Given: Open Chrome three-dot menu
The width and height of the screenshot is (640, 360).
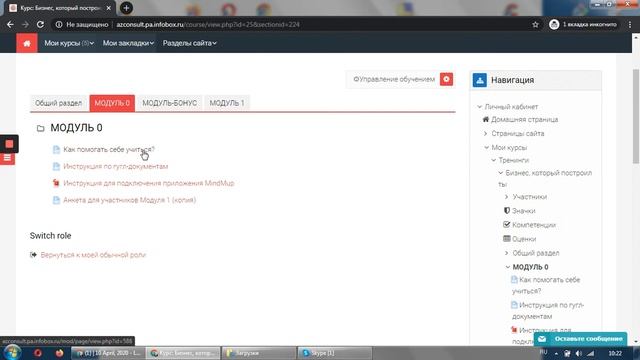Looking at the screenshot, I should pos(630,24).
